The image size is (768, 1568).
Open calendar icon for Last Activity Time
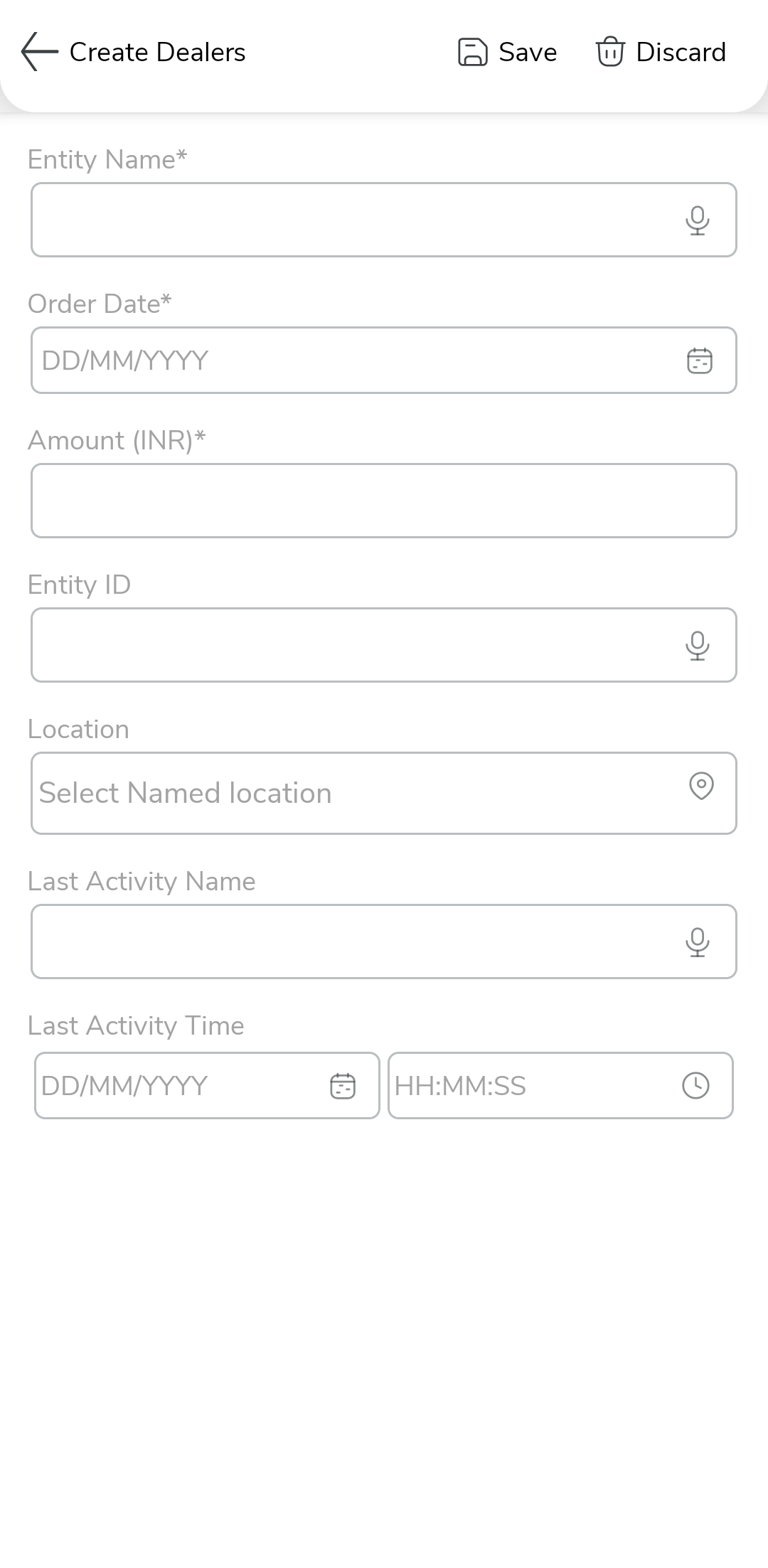[343, 1086]
